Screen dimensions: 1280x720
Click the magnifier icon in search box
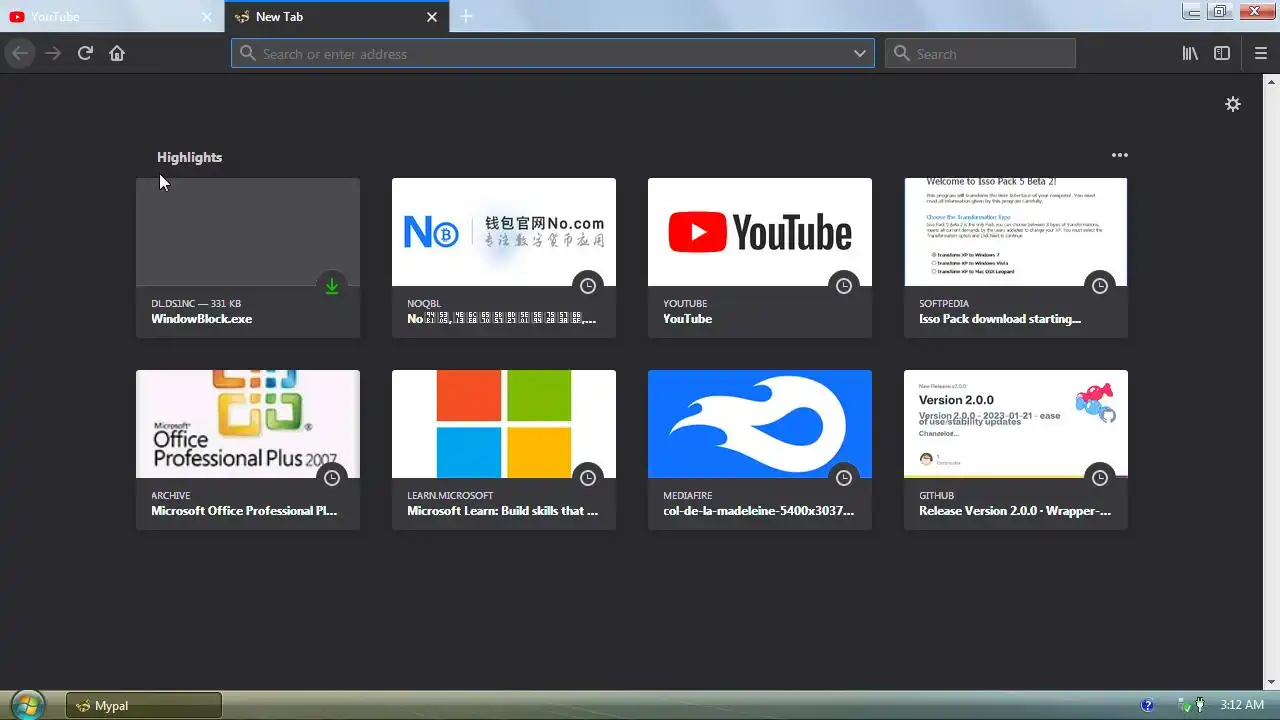pos(902,53)
